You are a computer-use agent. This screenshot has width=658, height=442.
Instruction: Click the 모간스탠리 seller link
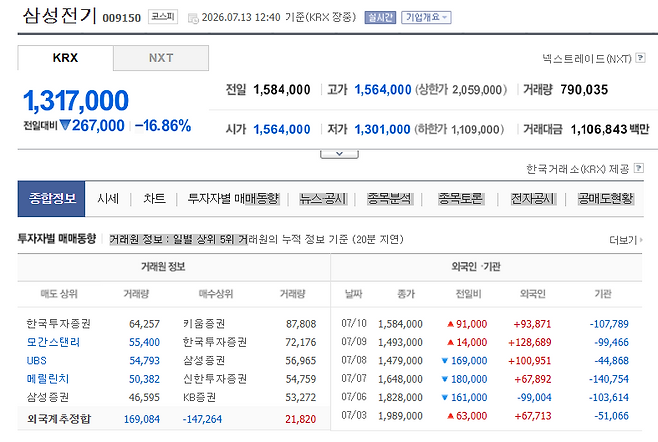coord(53,342)
